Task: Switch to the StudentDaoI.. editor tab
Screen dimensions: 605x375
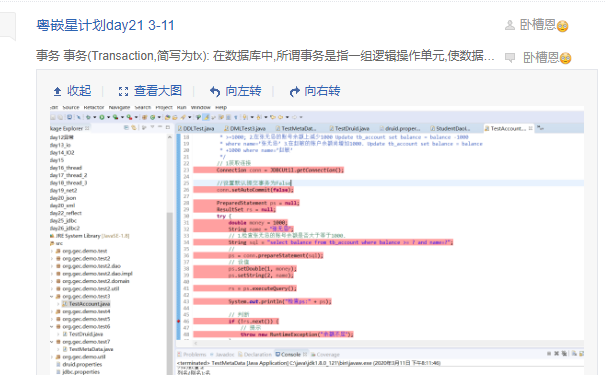Action: coord(450,128)
